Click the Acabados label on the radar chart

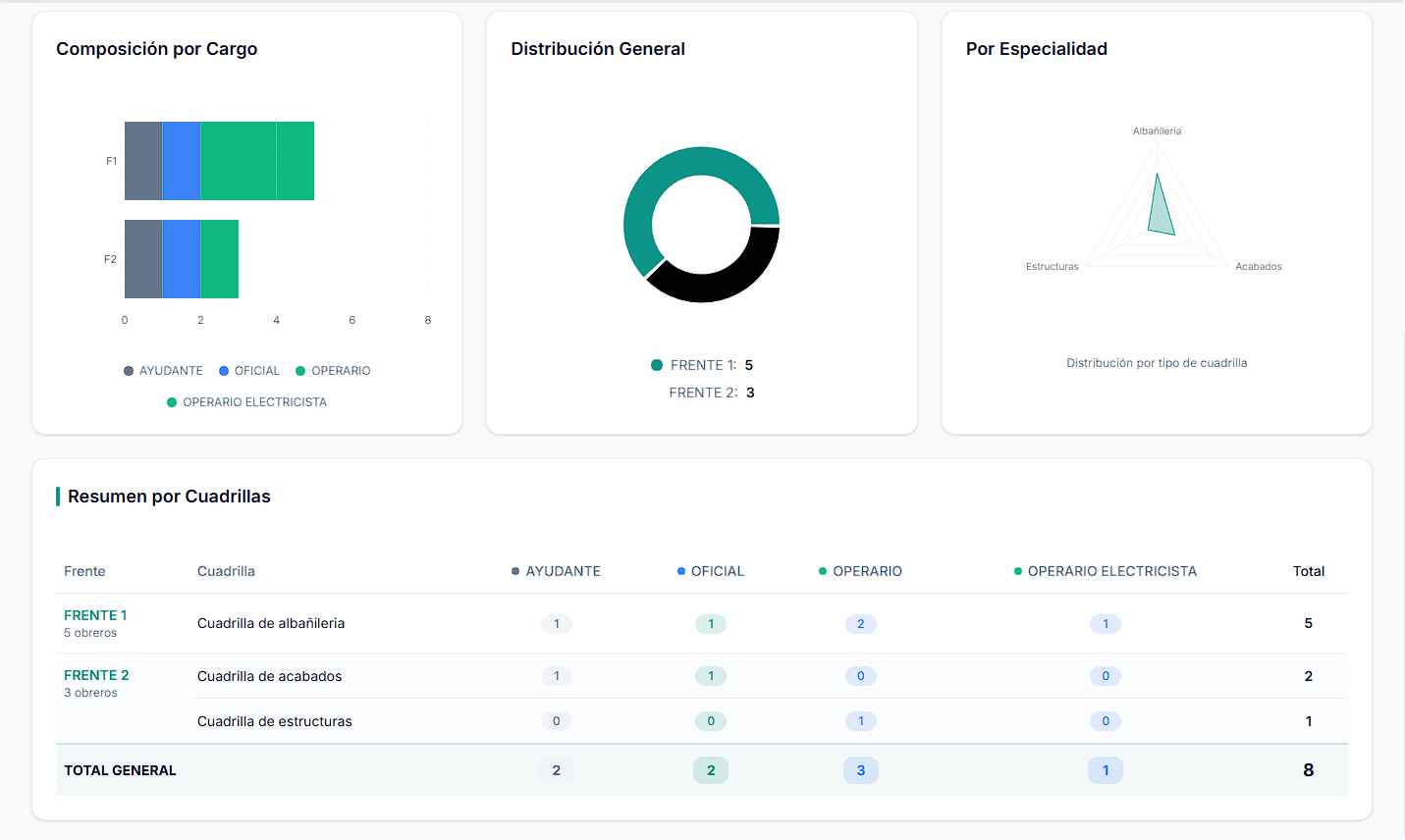[x=1259, y=265]
